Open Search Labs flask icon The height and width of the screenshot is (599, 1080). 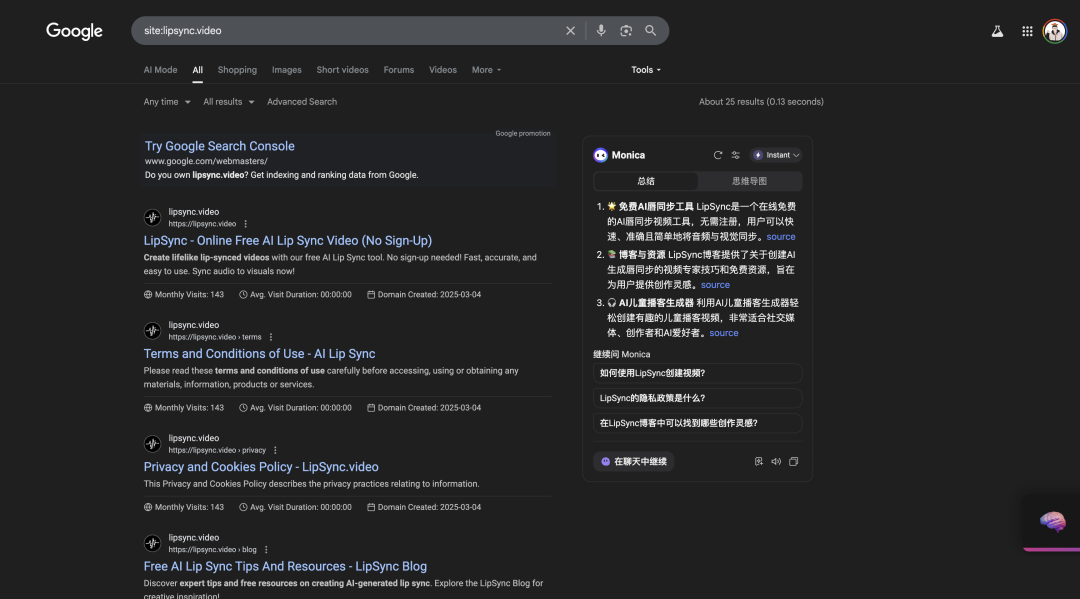pyautogui.click(x=997, y=31)
